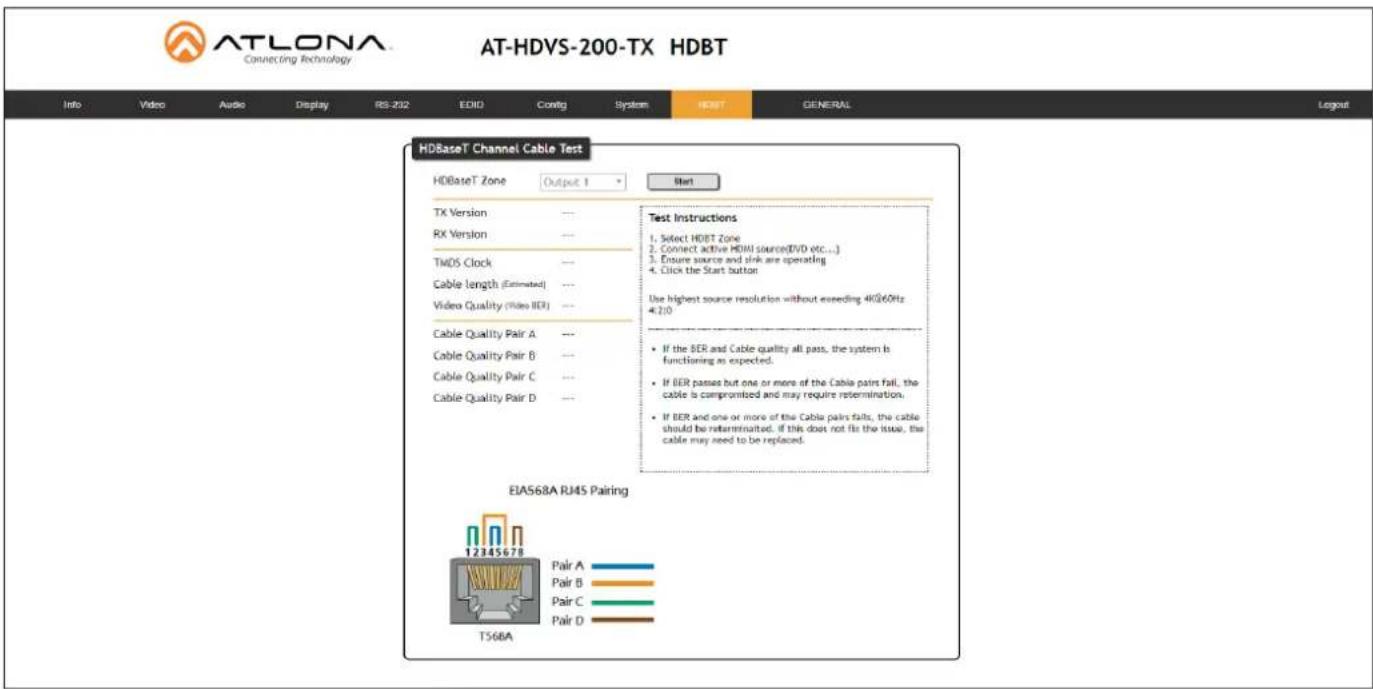1373x689 pixels.
Task: Click the Start button
Action: pyautogui.click(x=683, y=182)
